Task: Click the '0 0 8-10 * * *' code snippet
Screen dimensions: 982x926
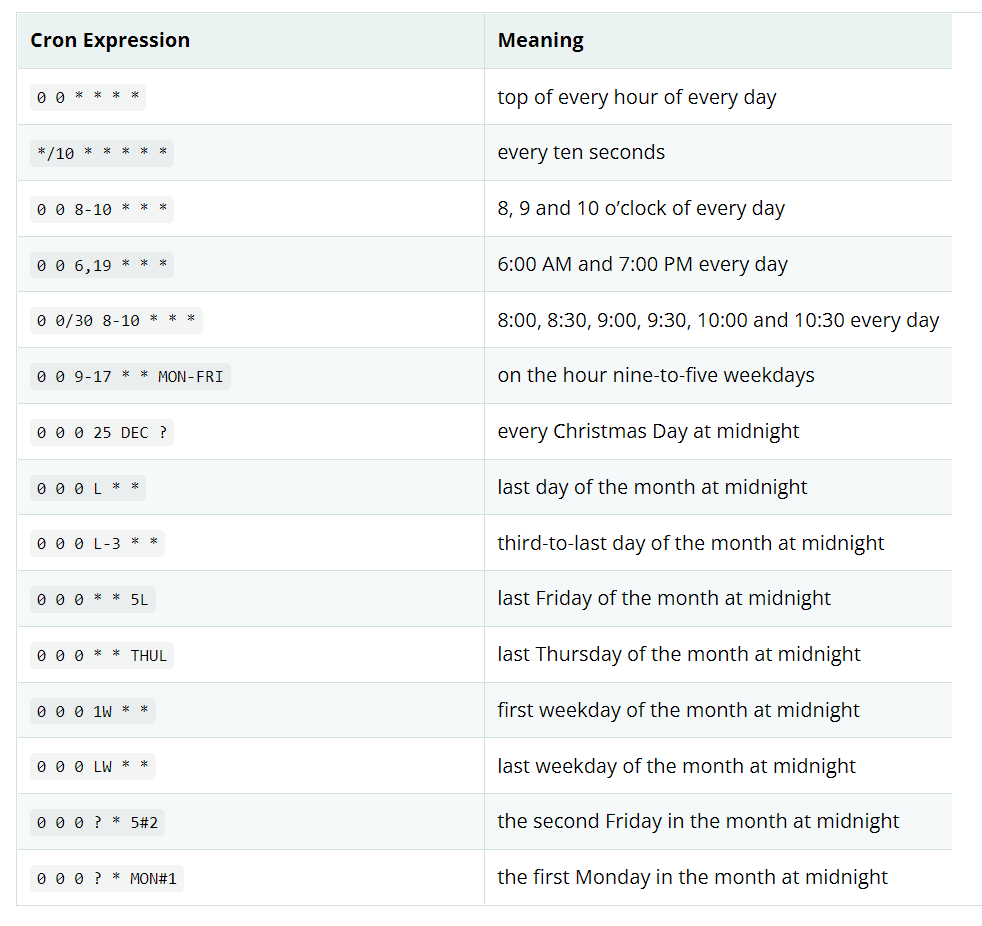Action: pyautogui.click(x=102, y=209)
